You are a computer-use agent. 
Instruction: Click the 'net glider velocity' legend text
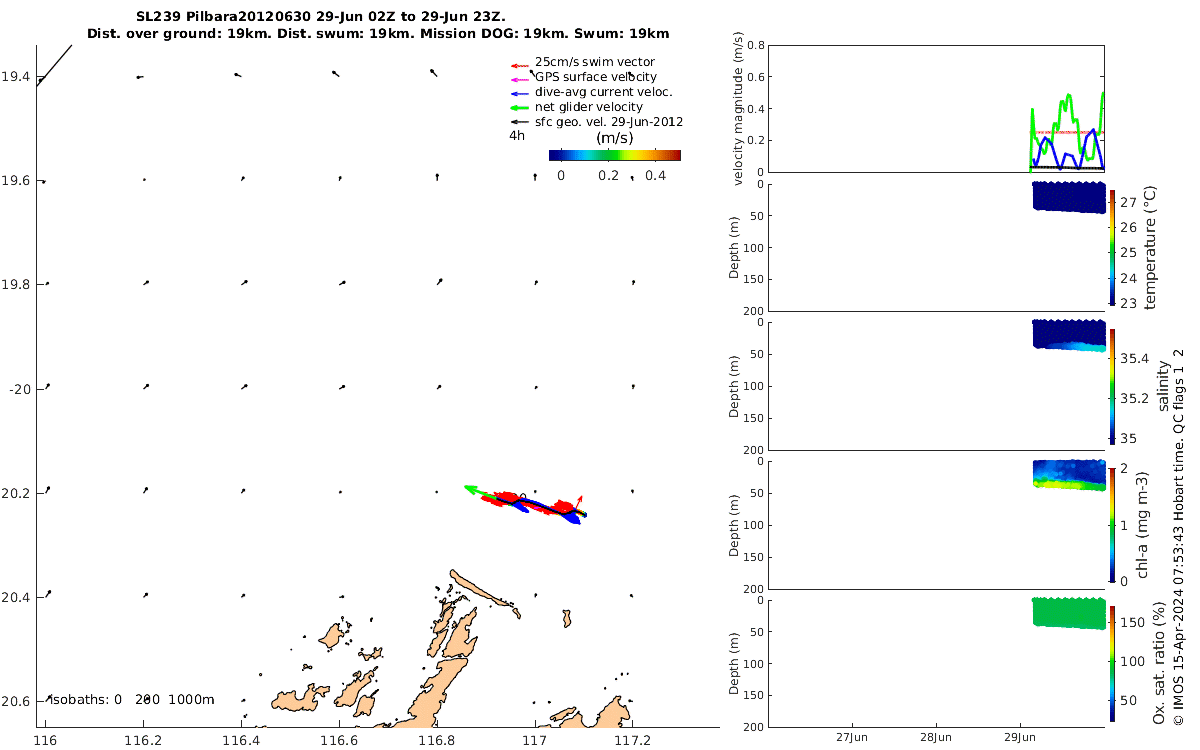point(589,107)
